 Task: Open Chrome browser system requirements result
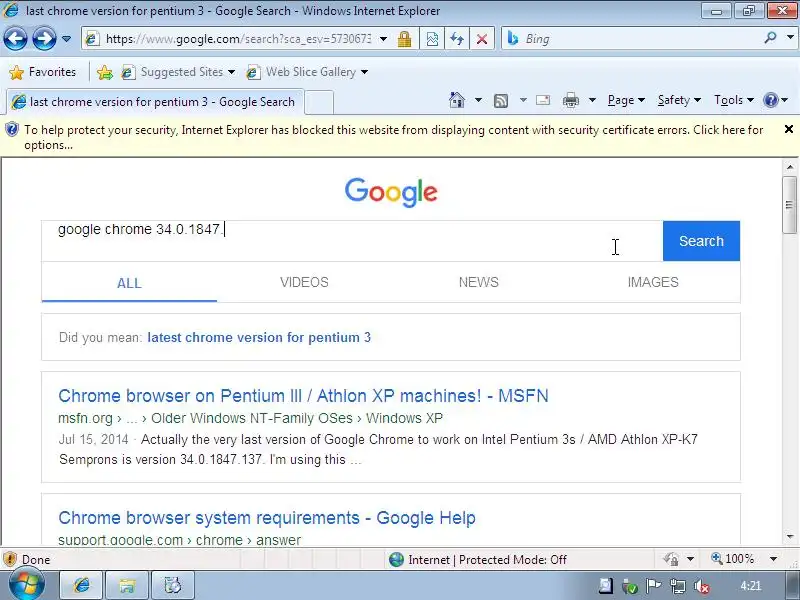coord(267,518)
